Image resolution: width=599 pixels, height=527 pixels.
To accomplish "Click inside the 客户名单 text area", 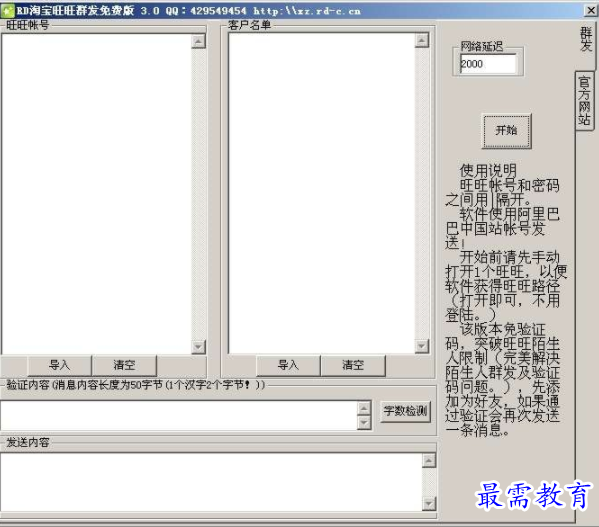I will coord(322,193).
